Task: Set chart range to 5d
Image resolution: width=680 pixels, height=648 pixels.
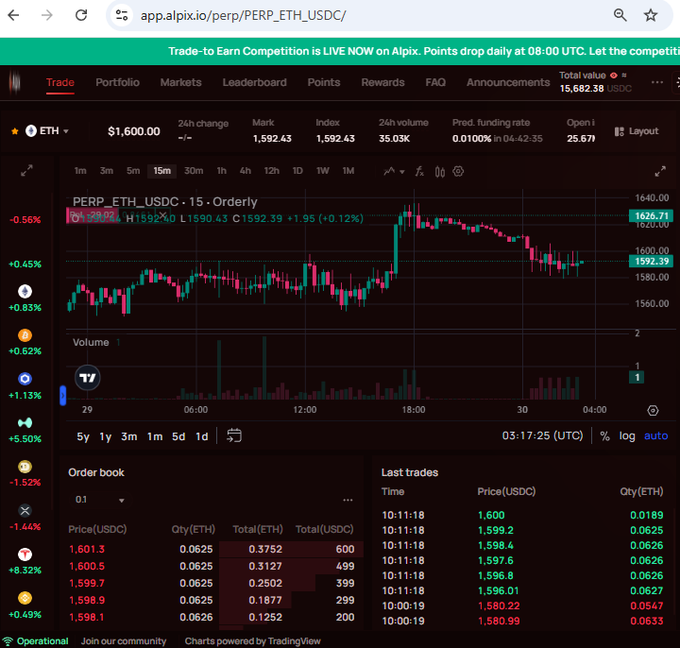Action: (x=179, y=436)
